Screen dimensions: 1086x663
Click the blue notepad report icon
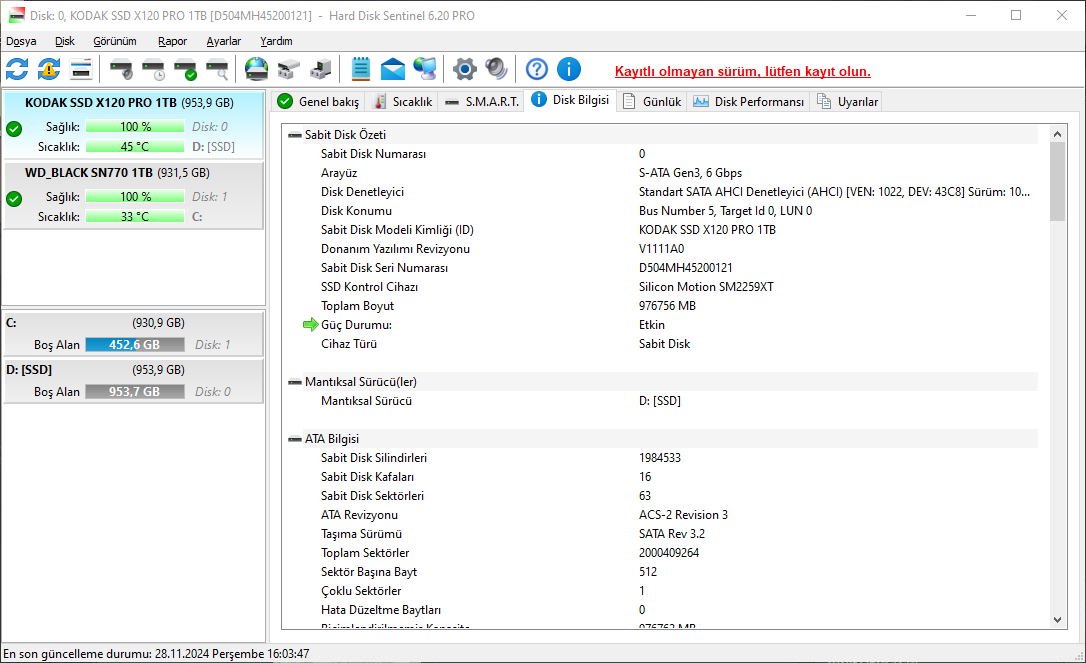[360, 69]
